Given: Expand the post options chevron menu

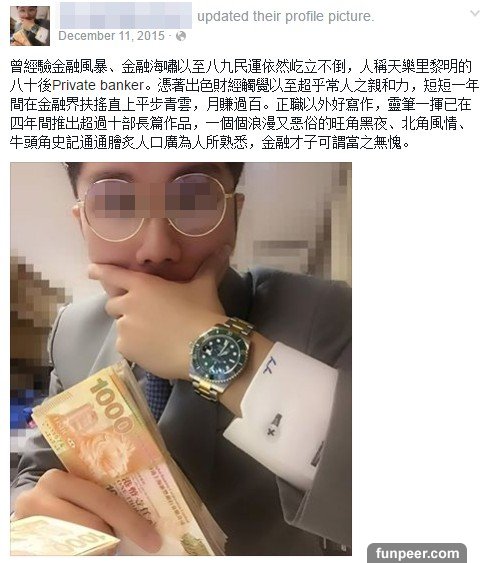Looking at the screenshot, I should click(x=475, y=14).
